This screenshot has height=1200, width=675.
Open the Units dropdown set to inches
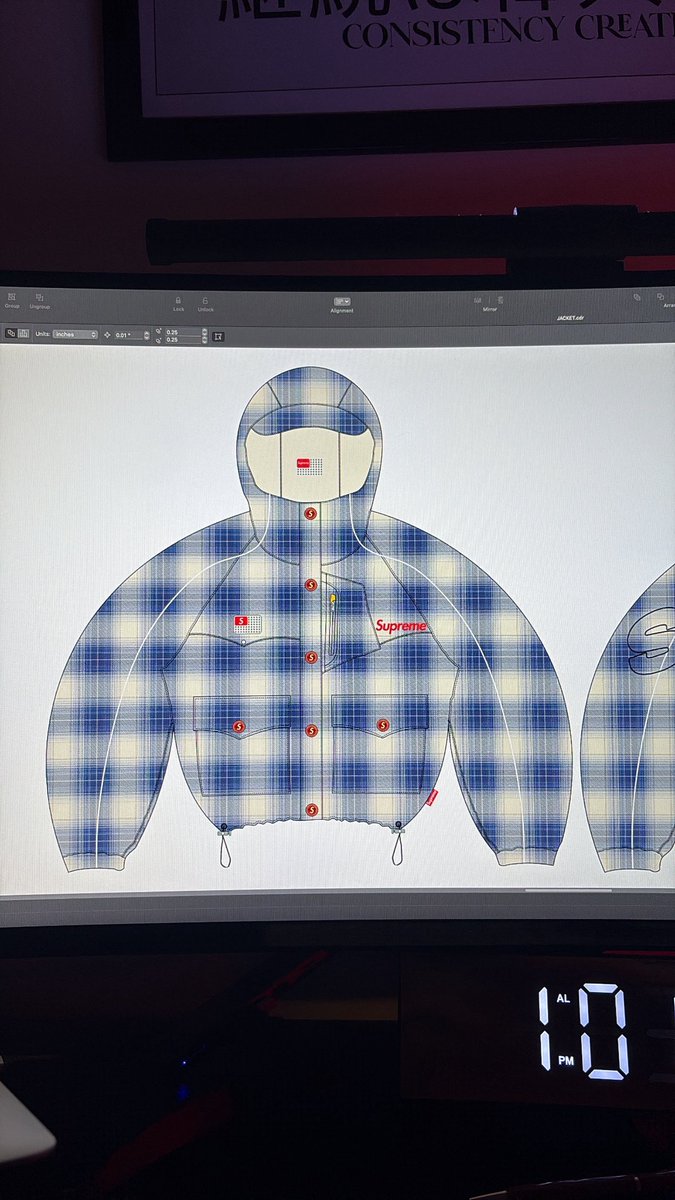pyautogui.click(x=75, y=333)
